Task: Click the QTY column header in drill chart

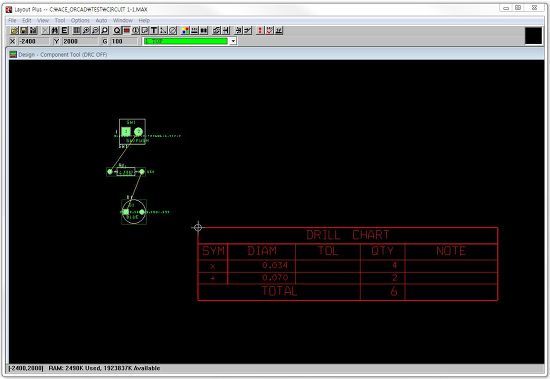Action: tap(382, 251)
